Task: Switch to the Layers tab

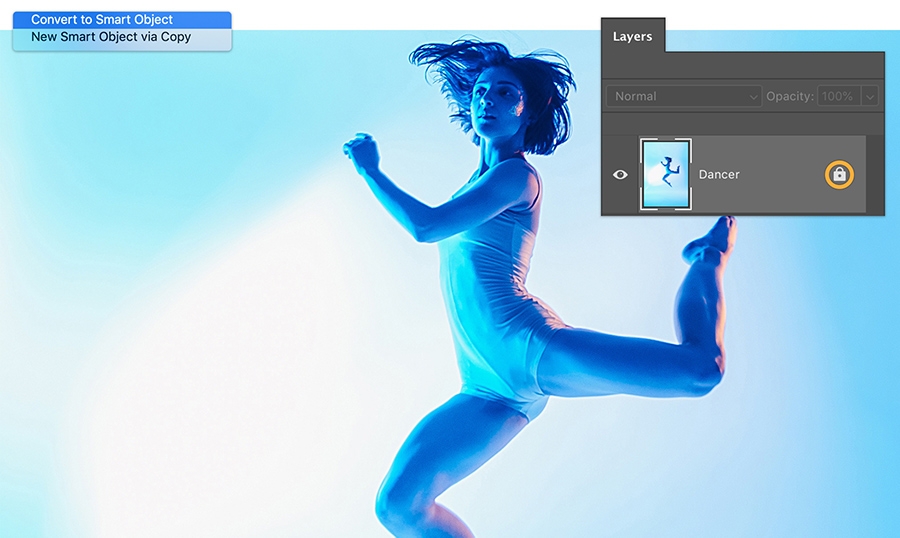Action: 633,36
